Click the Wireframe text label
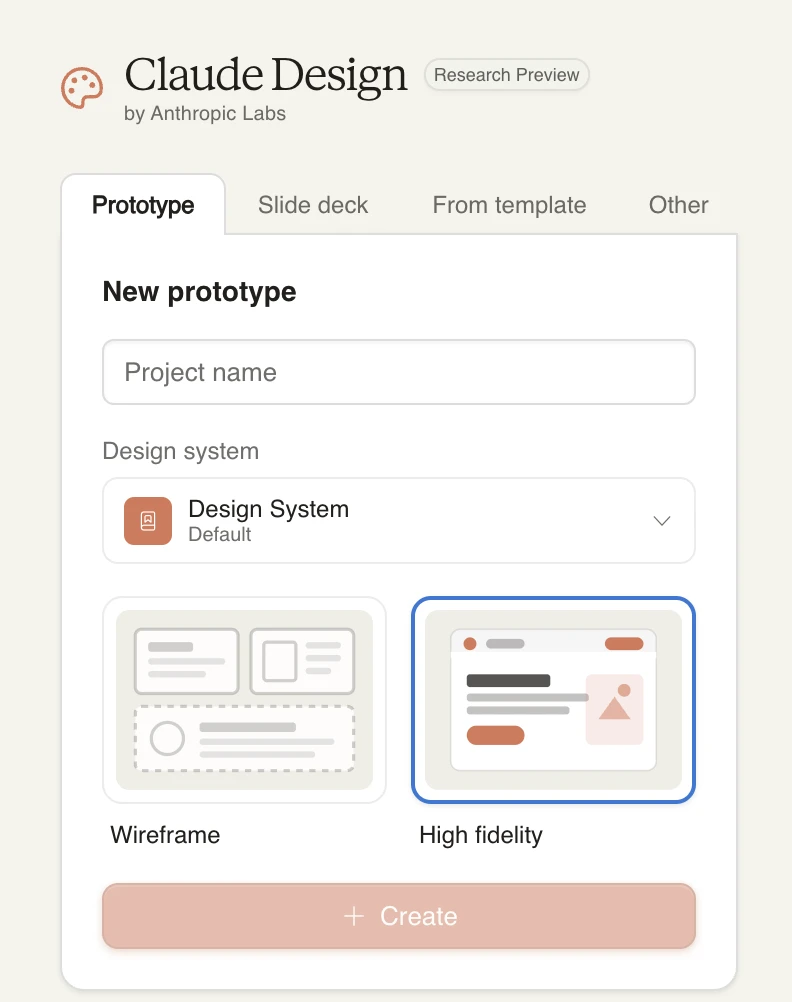 (165, 835)
